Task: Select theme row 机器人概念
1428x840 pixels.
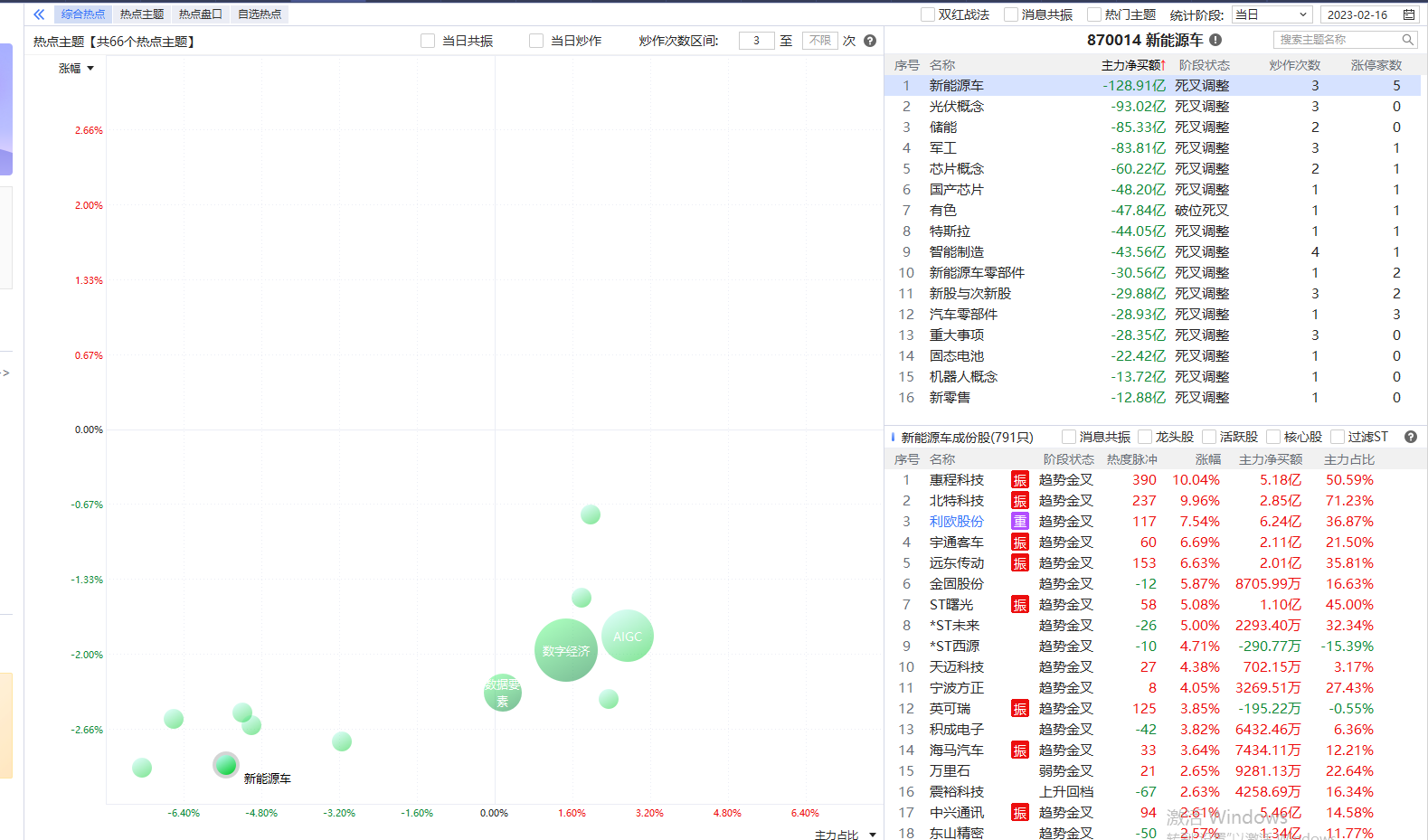Action: point(1152,377)
